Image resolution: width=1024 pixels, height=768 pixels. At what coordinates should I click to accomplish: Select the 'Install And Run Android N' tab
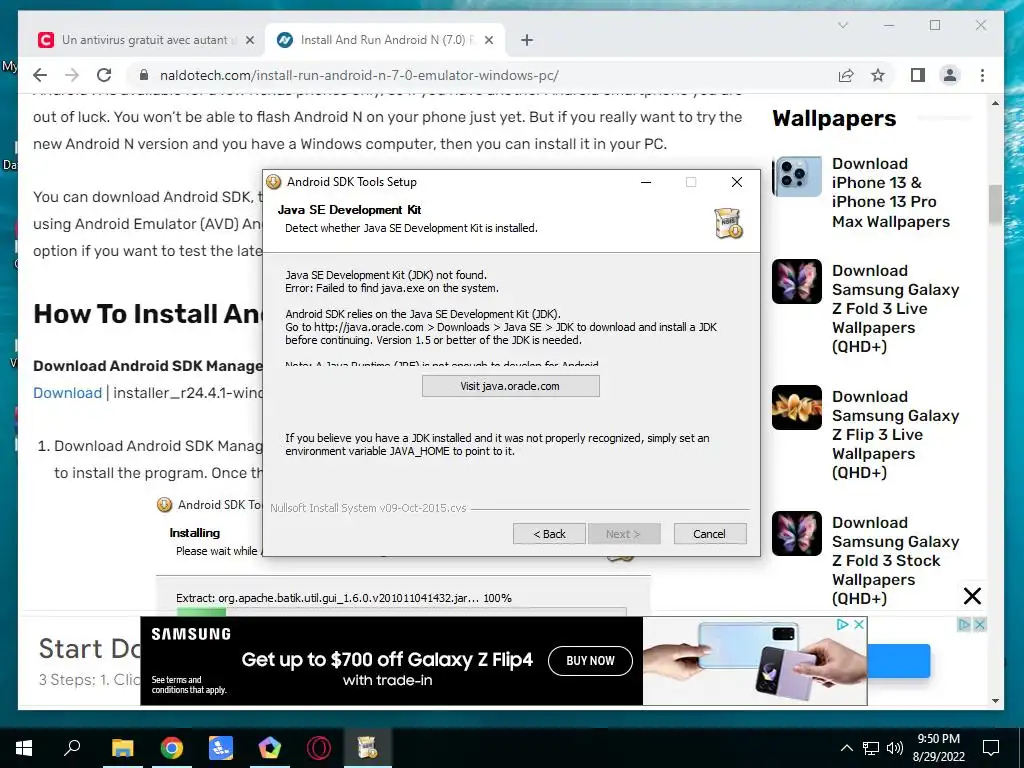click(x=385, y=40)
